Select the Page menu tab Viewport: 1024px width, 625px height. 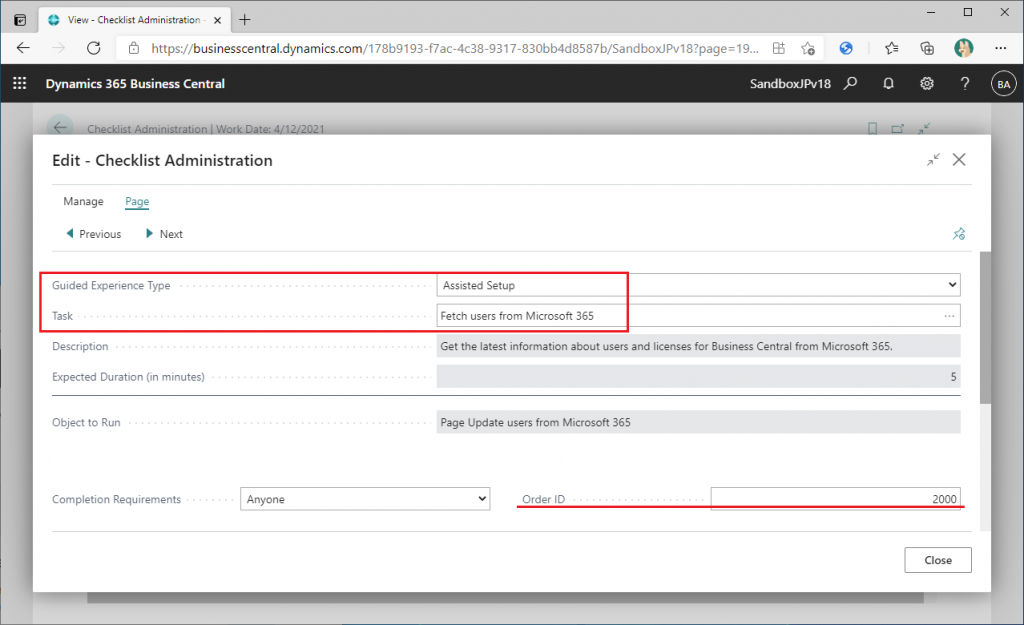point(137,201)
